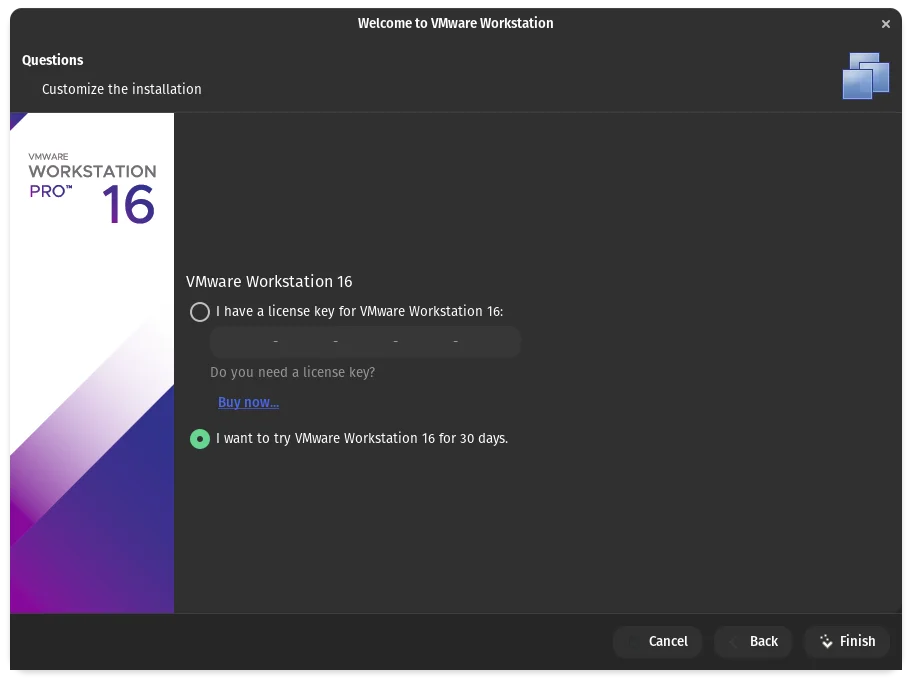Click the icon inside the Cancel button
This screenshot has width=912, height=681.
pyautogui.click(x=633, y=642)
